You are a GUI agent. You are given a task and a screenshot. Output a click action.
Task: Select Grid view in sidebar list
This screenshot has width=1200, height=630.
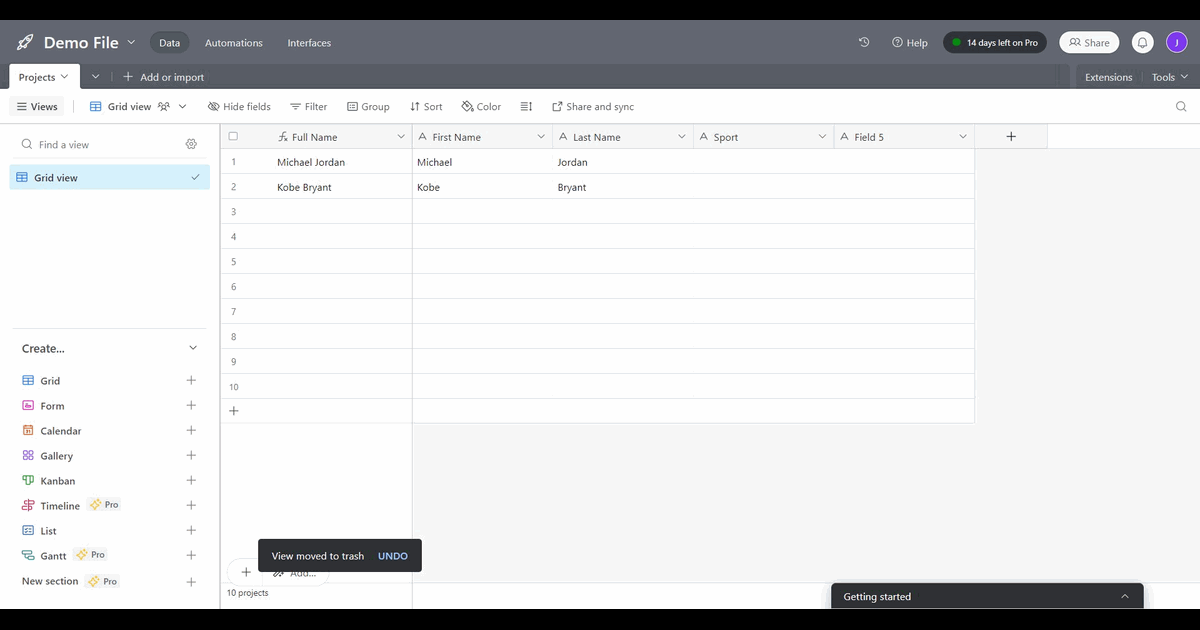[110, 177]
